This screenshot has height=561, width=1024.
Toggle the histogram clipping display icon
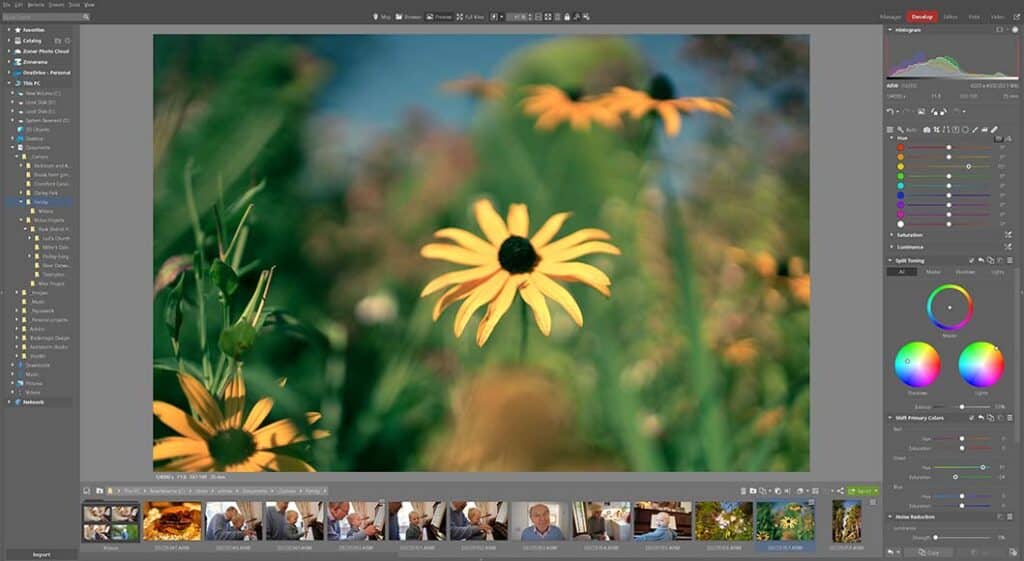point(999,29)
